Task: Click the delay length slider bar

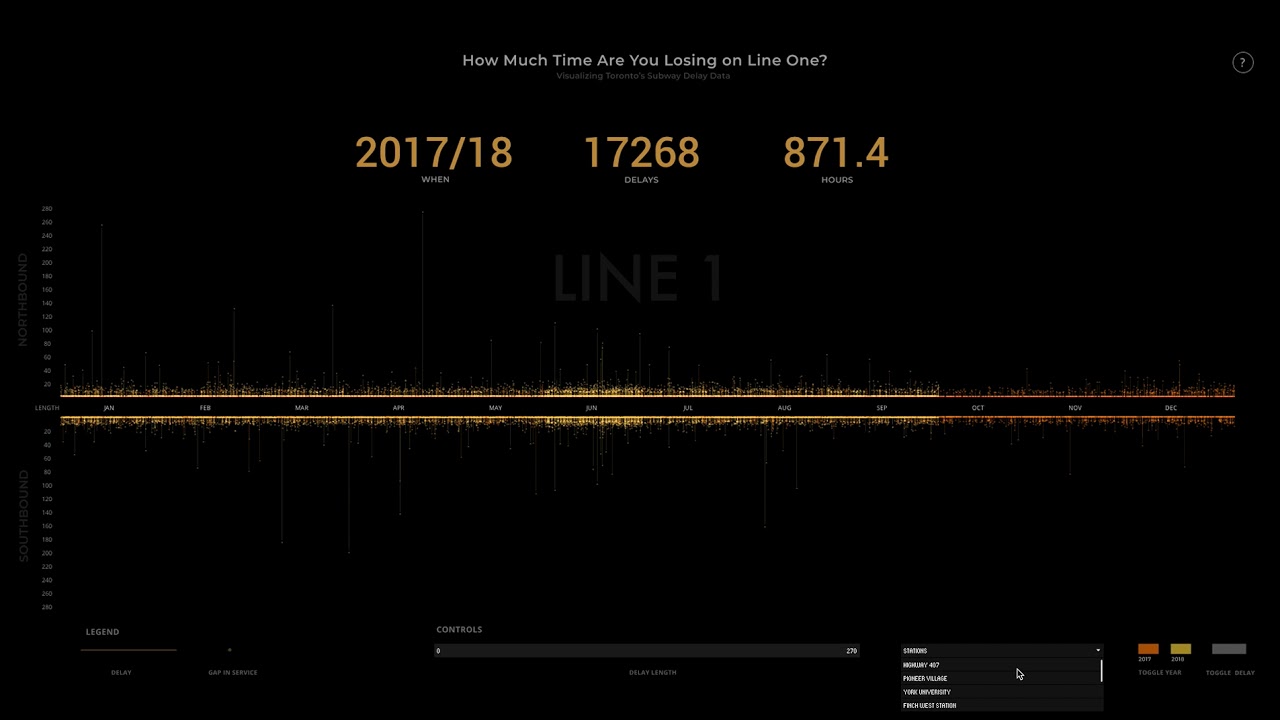Action: pyautogui.click(x=647, y=651)
